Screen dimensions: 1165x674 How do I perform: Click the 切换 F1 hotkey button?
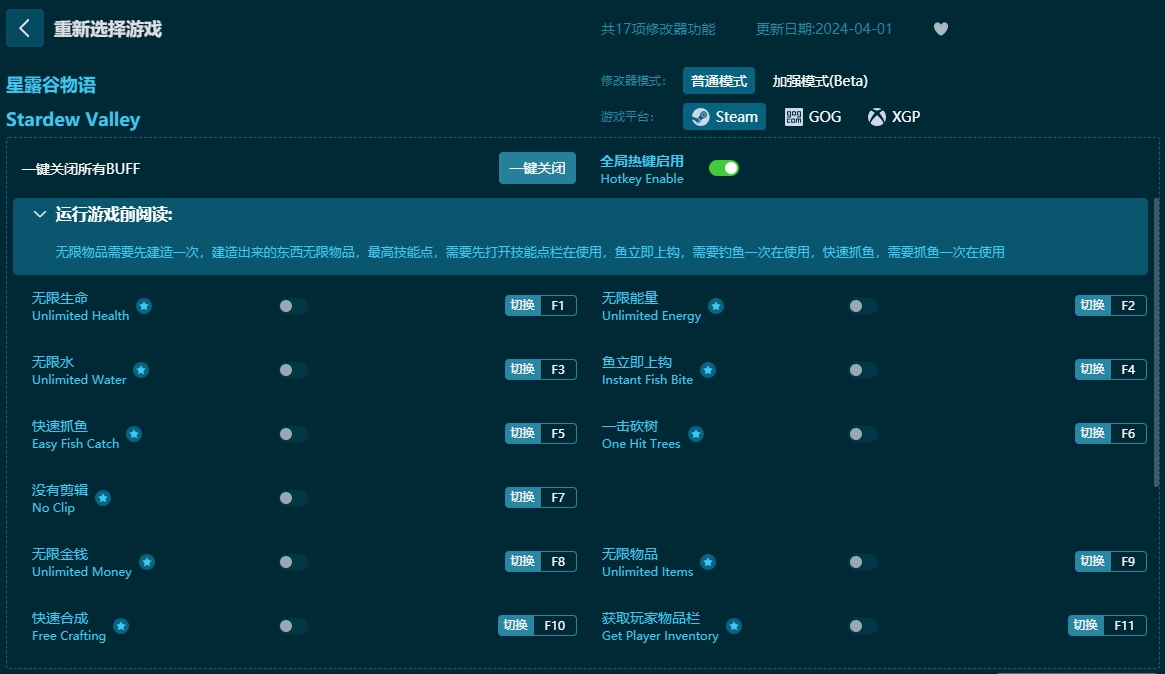[x=540, y=305]
